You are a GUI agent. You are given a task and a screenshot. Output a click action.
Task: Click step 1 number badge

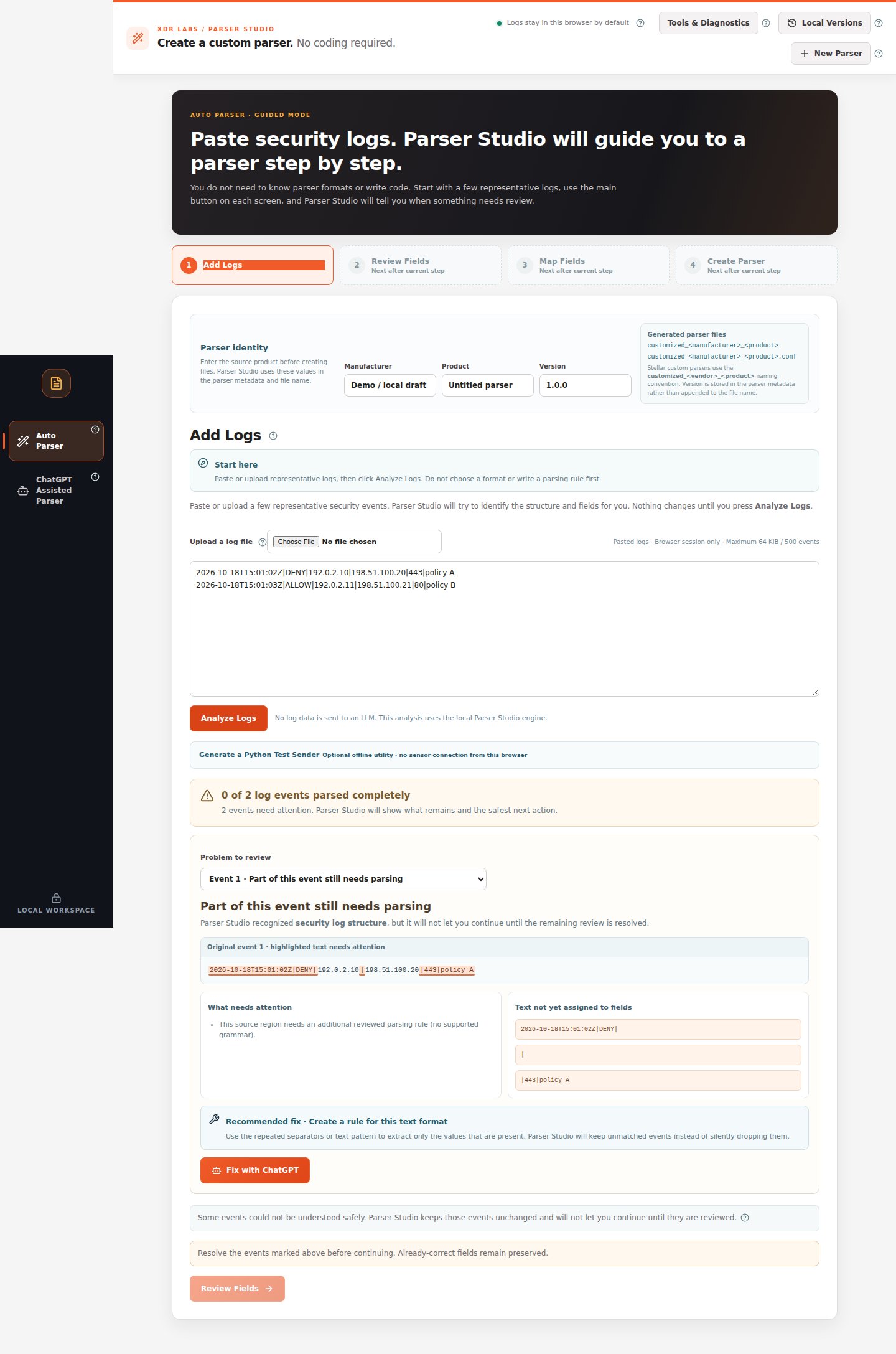(189, 265)
